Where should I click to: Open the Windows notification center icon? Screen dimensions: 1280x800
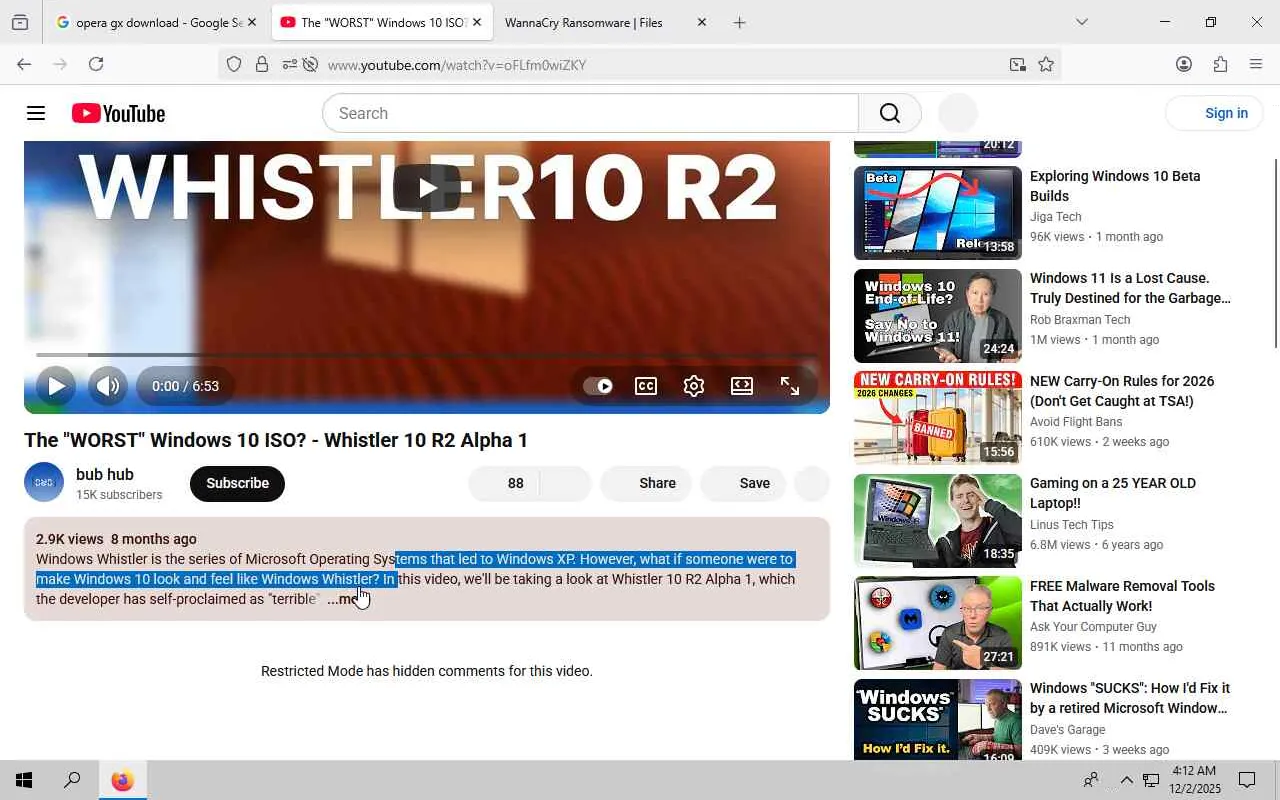[1247, 780]
